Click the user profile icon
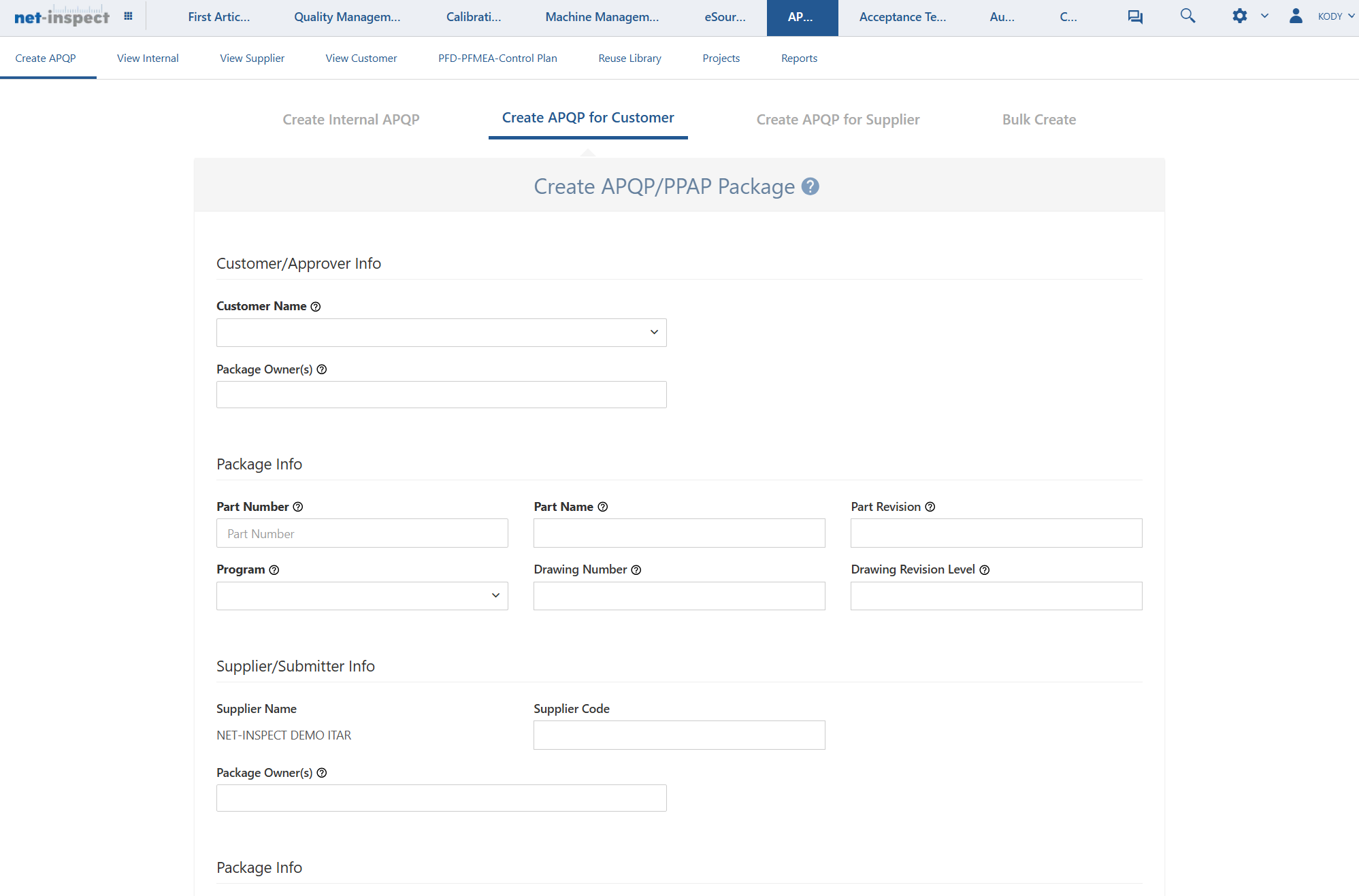1359x896 pixels. (x=1296, y=16)
